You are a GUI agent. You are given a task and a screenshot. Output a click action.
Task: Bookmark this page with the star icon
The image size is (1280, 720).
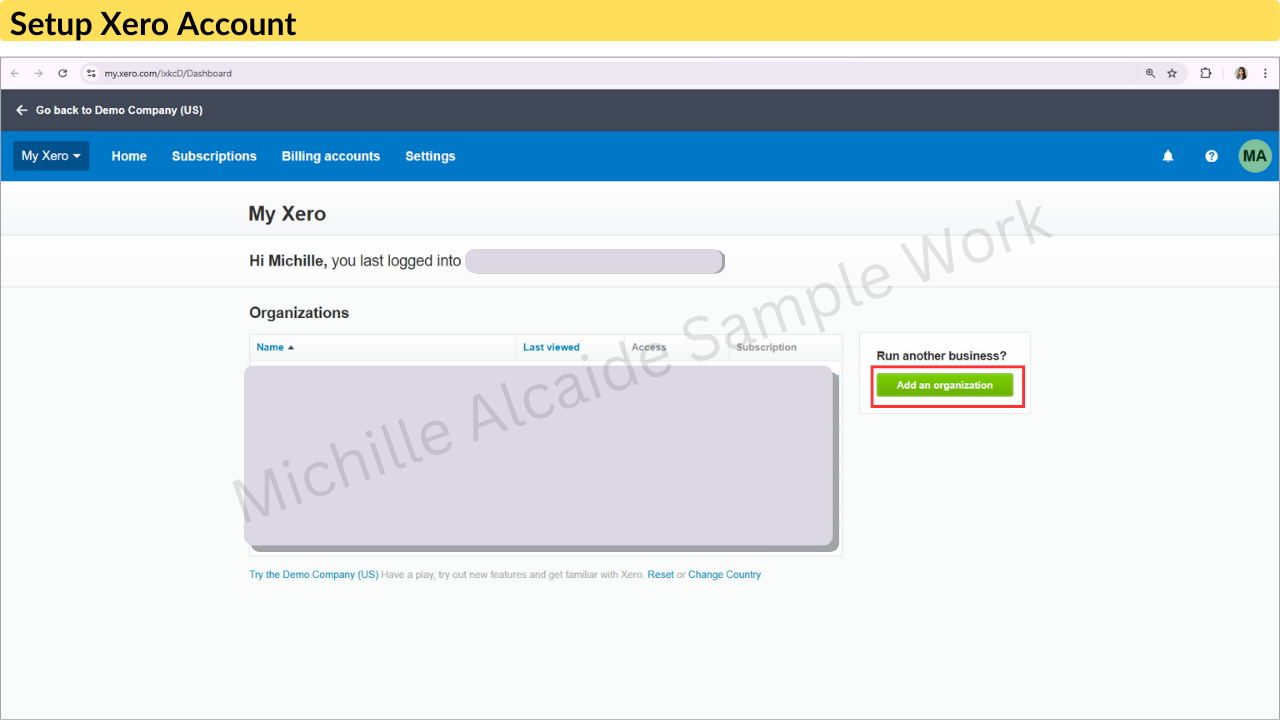[x=1172, y=73]
